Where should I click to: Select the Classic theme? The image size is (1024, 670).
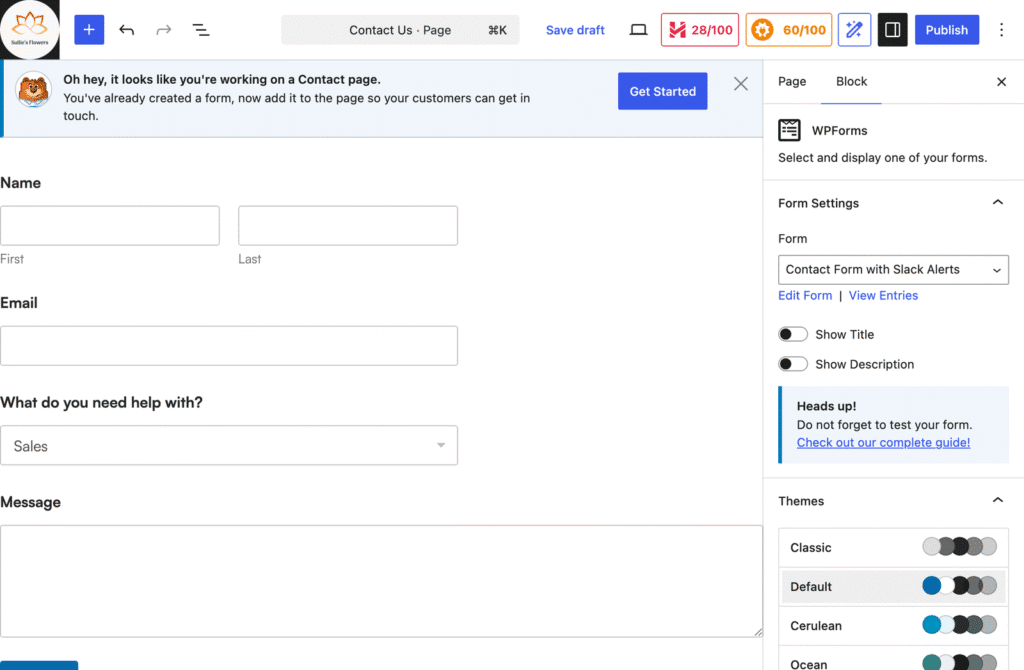tap(893, 547)
